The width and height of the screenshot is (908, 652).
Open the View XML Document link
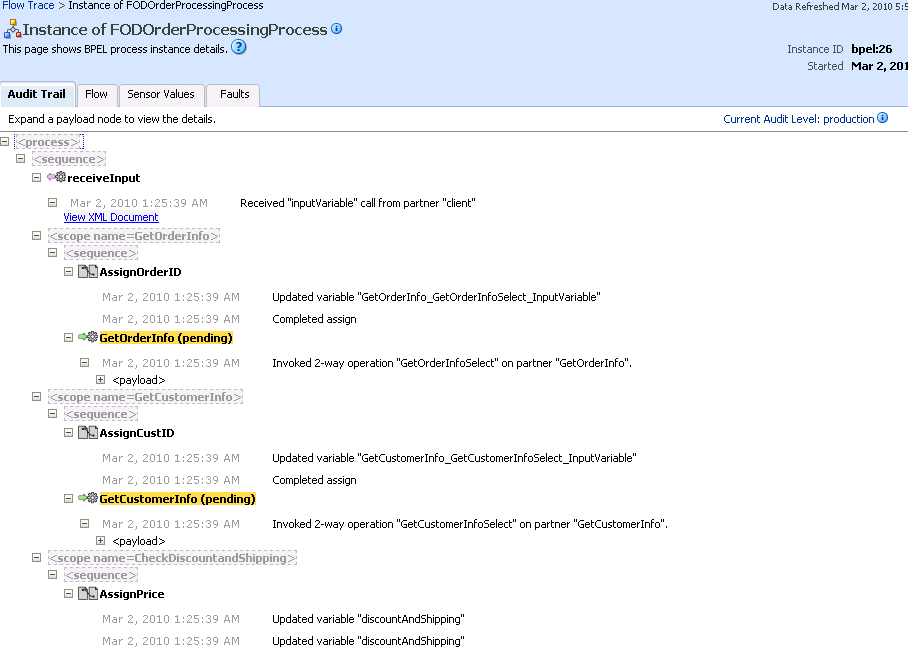110,217
